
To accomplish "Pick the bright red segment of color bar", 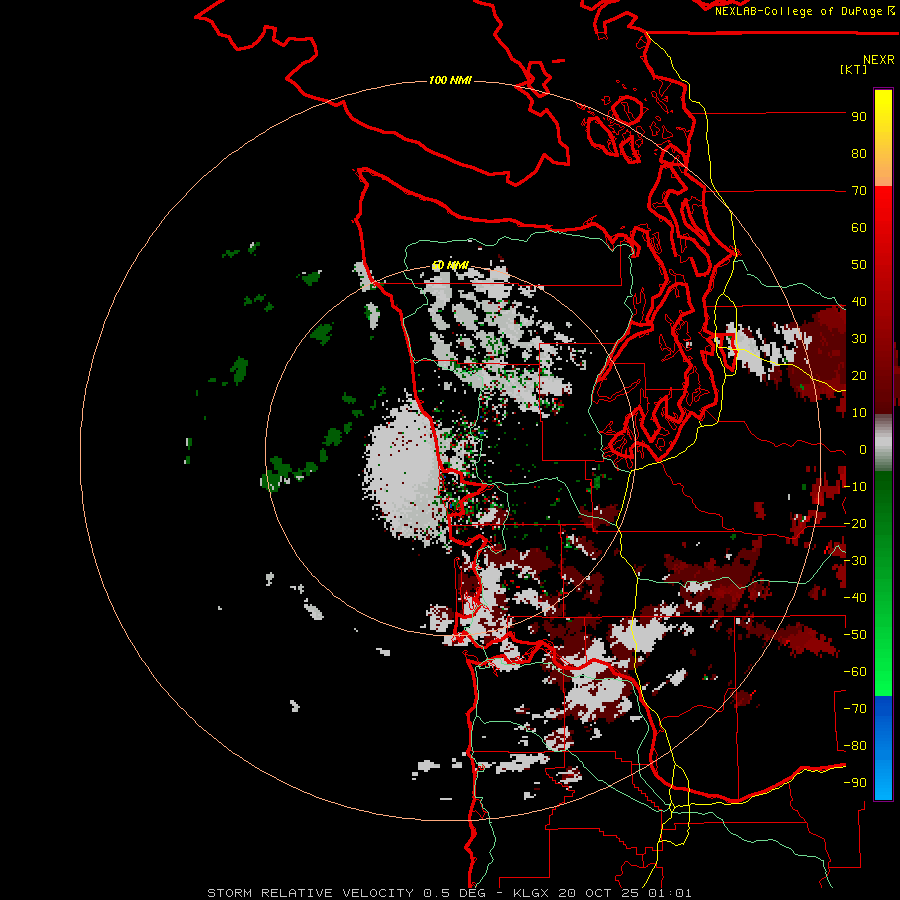I will pyautogui.click(x=883, y=218).
